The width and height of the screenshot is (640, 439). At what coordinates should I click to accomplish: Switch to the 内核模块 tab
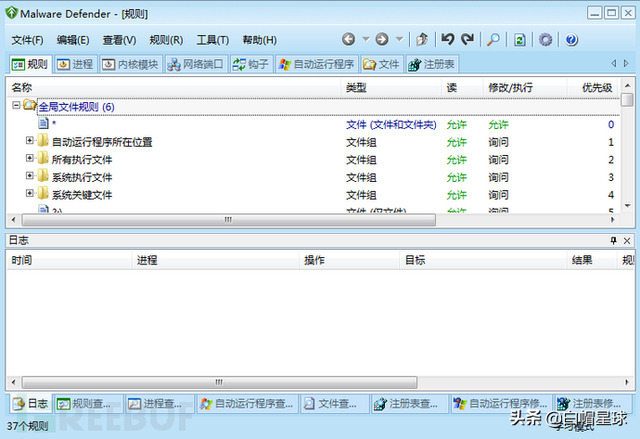click(x=131, y=64)
